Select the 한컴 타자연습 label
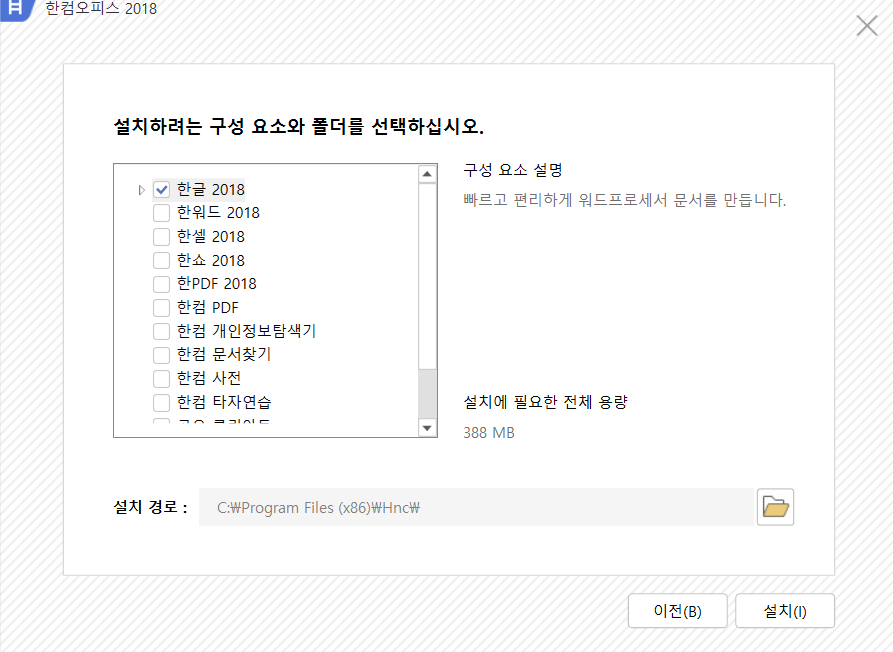 (224, 403)
